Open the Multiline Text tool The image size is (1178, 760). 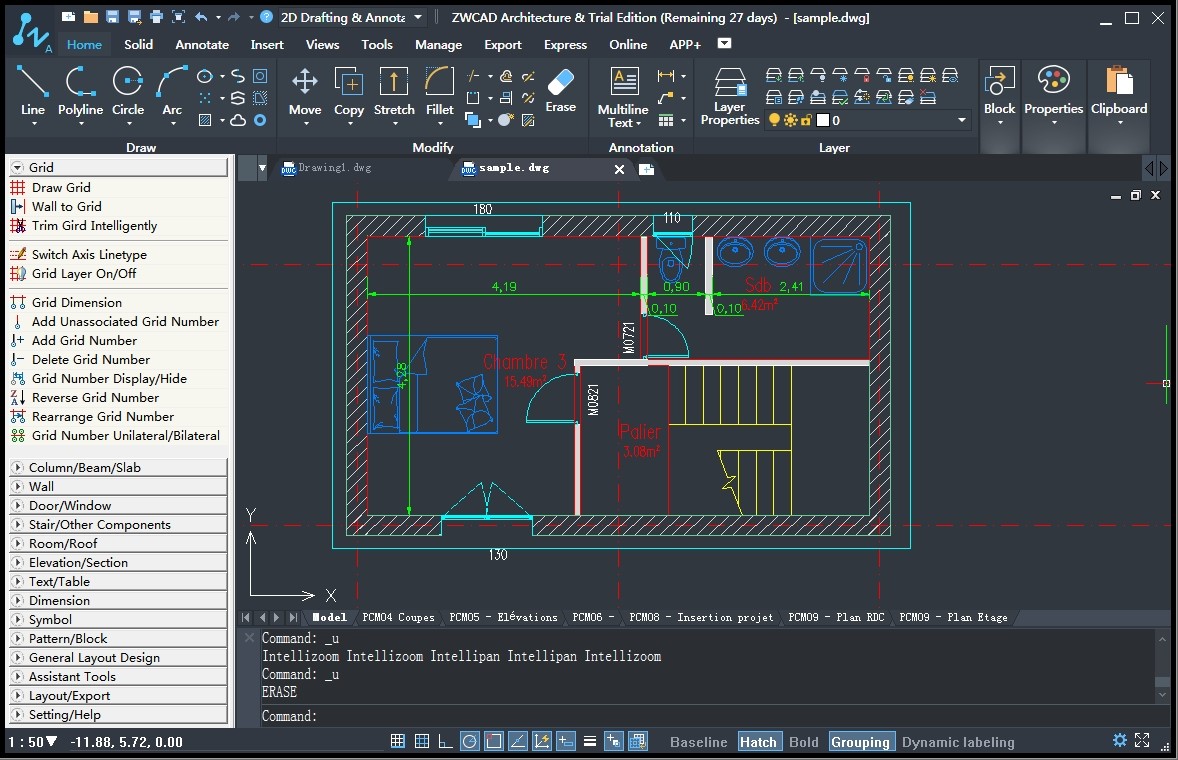[x=623, y=97]
